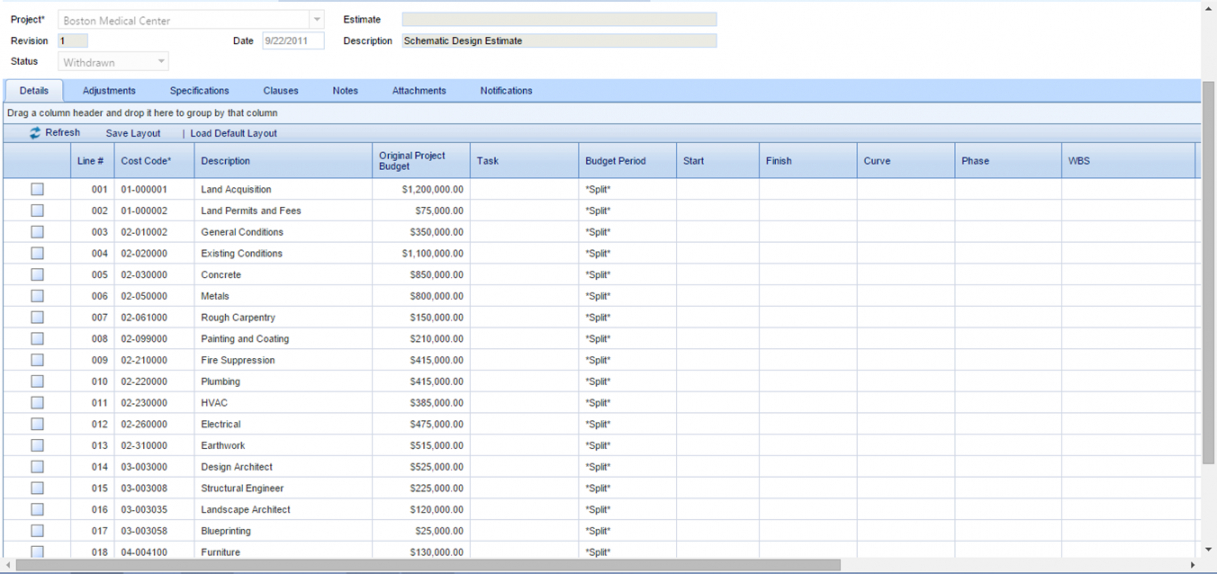
Task: Open the Specifications tab
Action: click(199, 91)
